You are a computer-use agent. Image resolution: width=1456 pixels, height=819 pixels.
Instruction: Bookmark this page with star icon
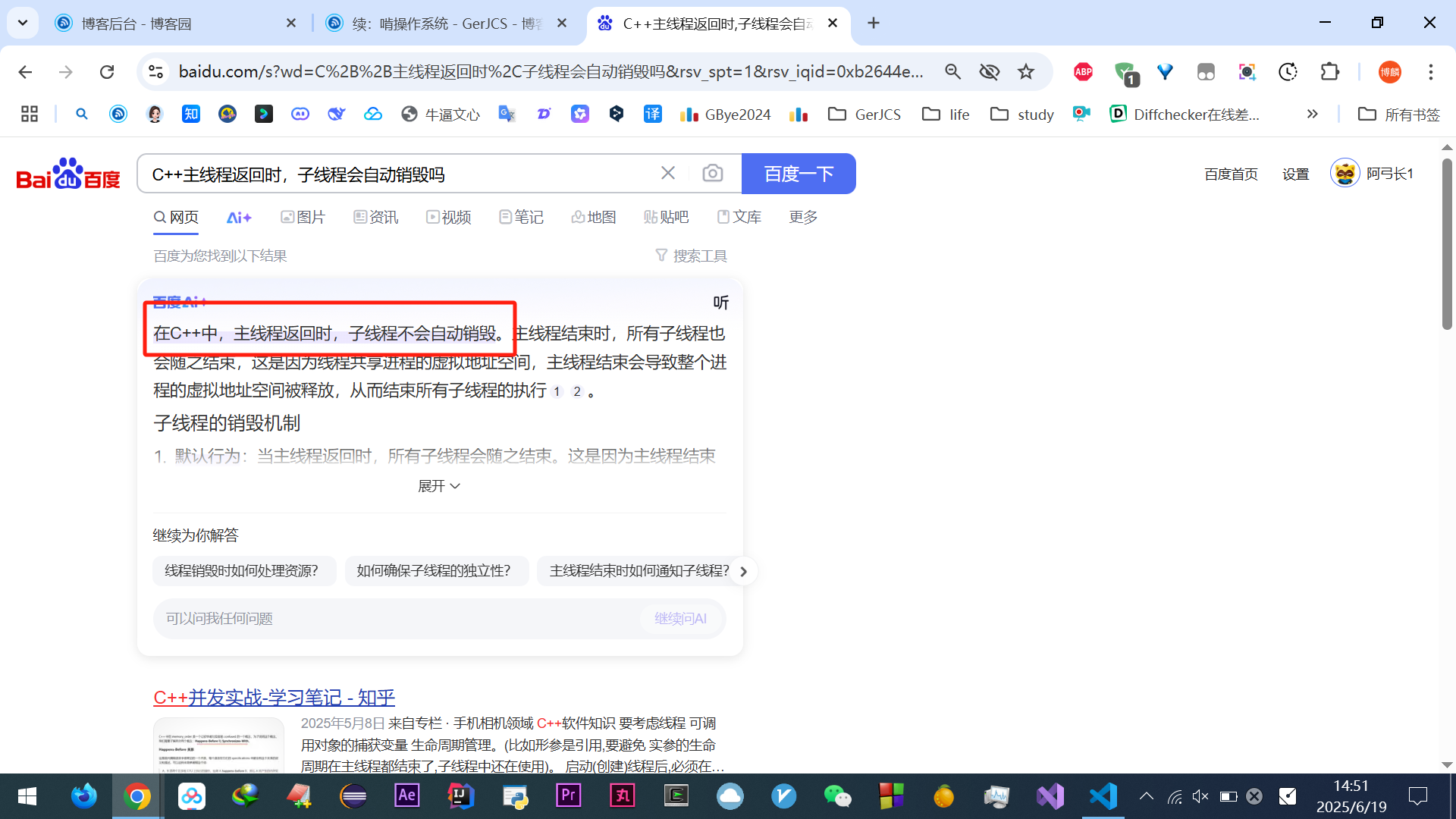1026,72
